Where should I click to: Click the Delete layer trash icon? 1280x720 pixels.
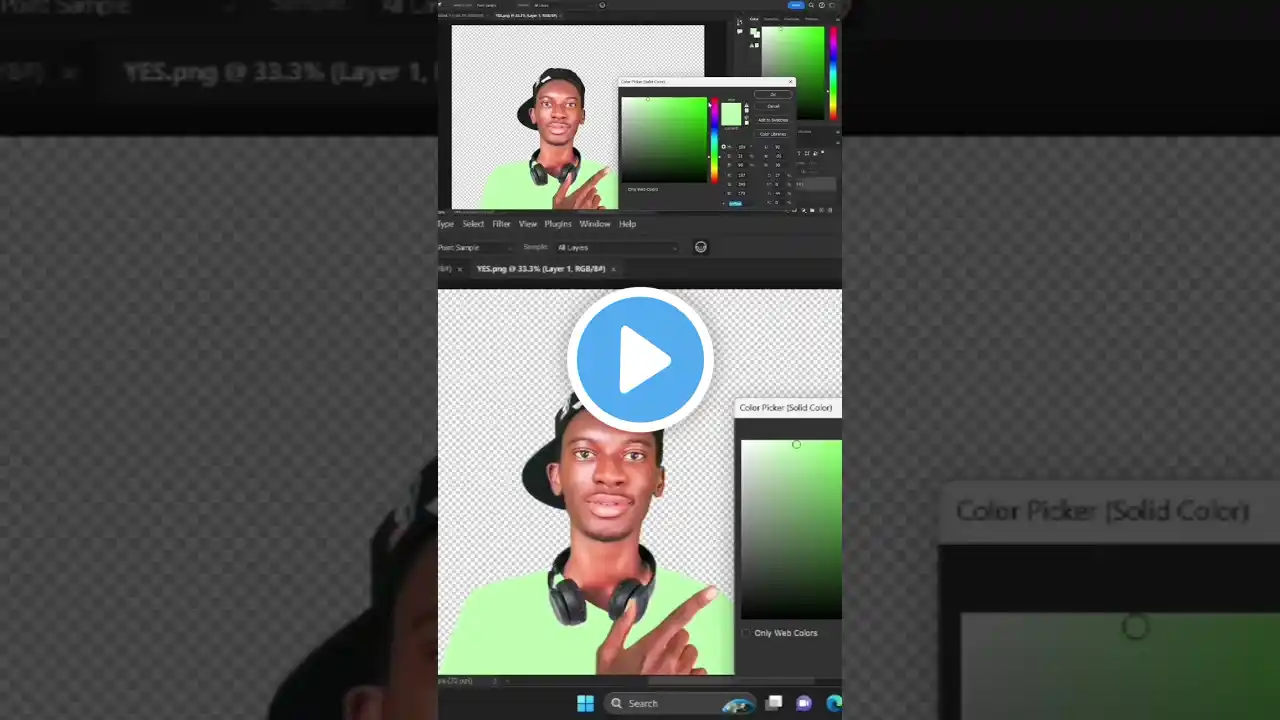coord(829,210)
